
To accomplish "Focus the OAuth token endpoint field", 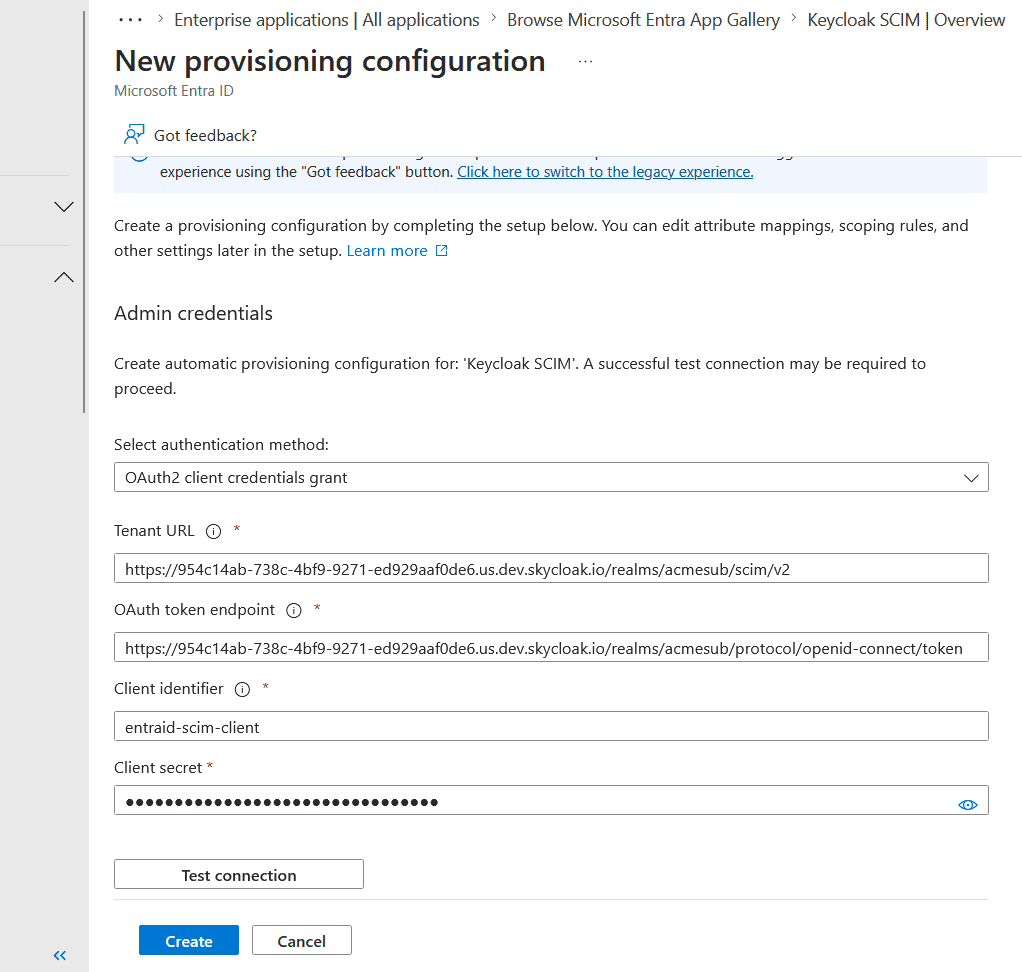I will click(551, 647).
